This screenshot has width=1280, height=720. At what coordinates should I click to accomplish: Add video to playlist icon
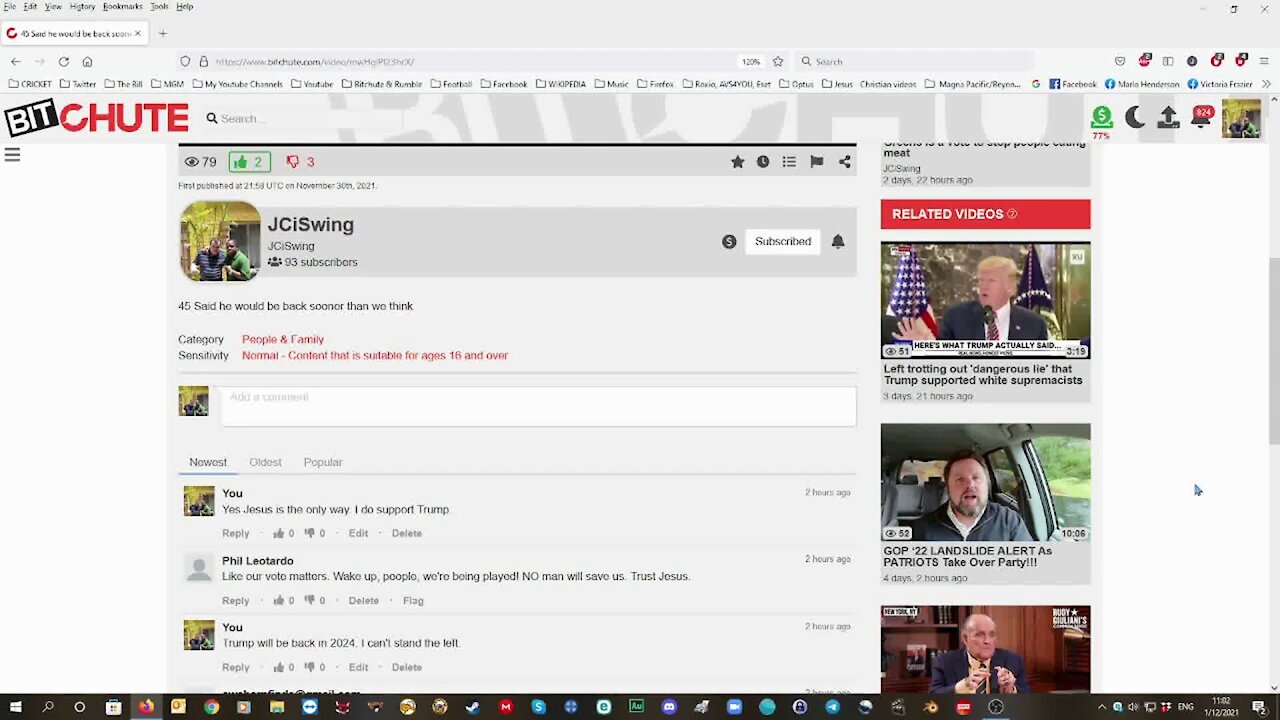point(789,162)
